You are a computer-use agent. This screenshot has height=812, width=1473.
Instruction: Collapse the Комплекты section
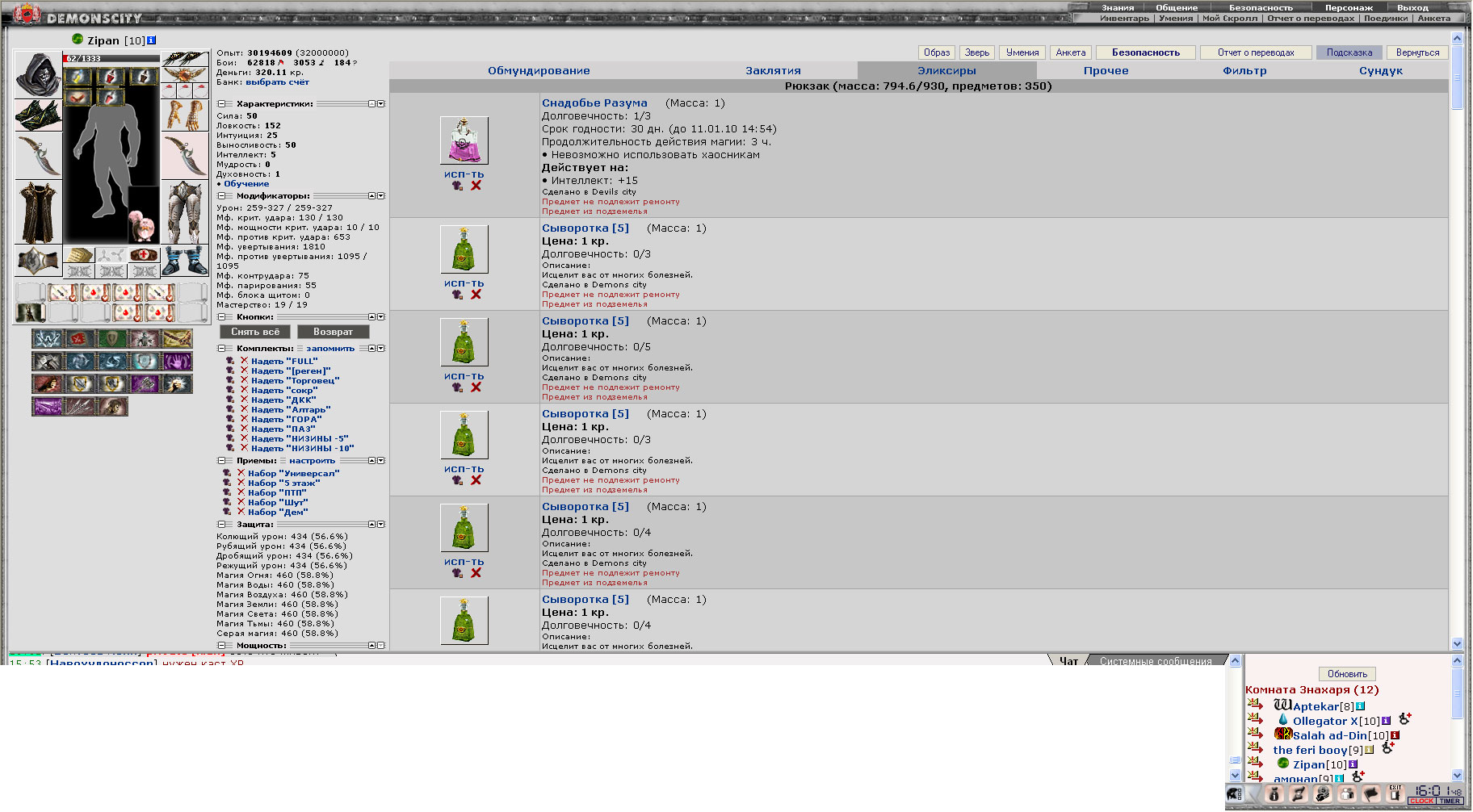click(x=220, y=349)
